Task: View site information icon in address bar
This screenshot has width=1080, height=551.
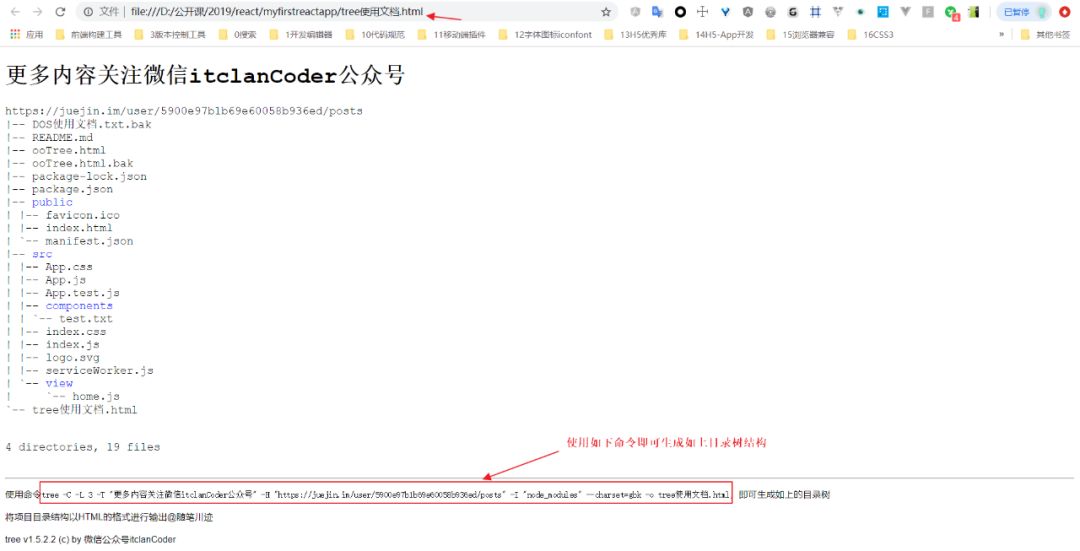Action: tap(87, 12)
